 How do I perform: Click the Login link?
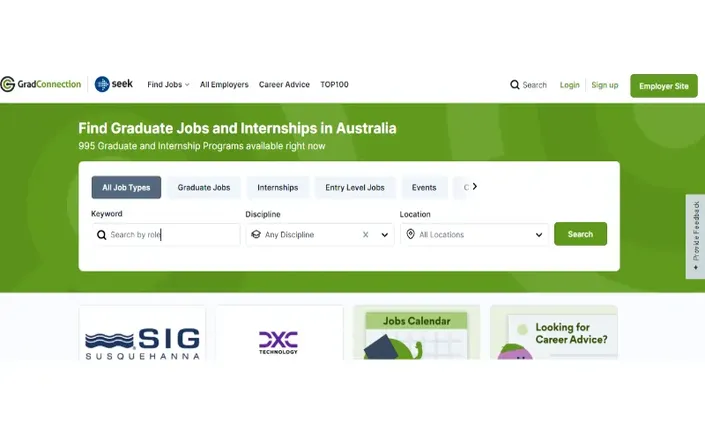pos(569,85)
